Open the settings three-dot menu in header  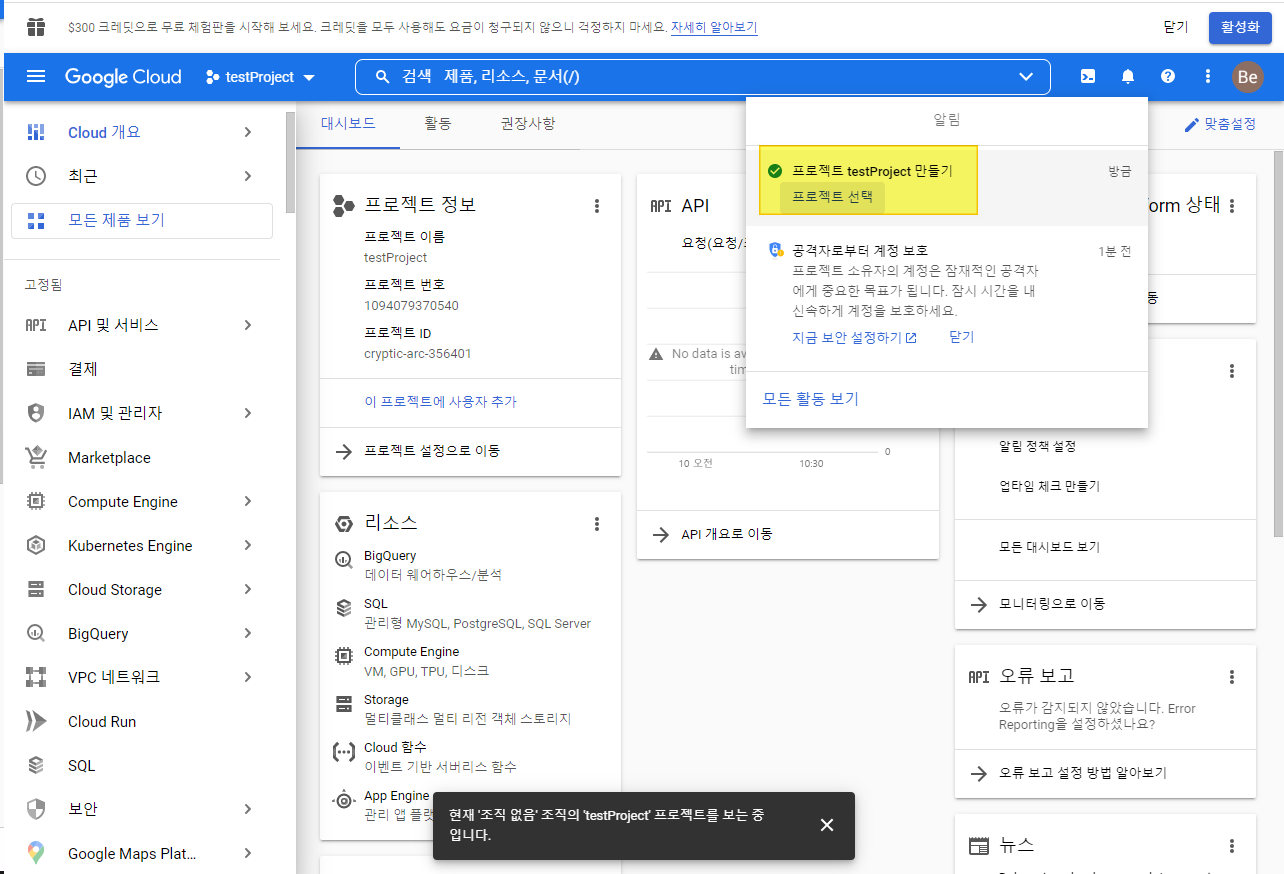pos(1208,77)
